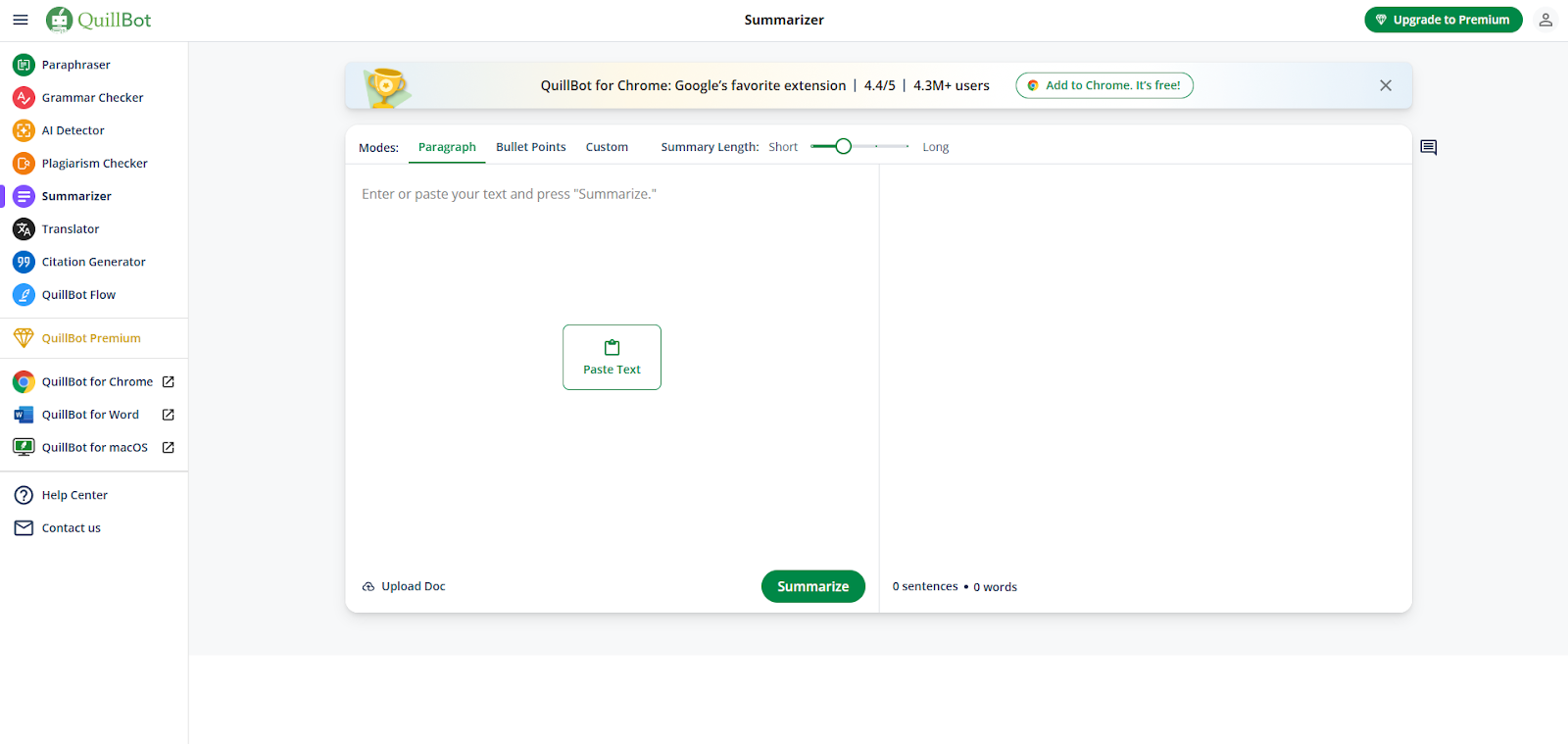Click the QuillBot Premium diamond icon
This screenshot has height=744, width=1568.
point(24,338)
